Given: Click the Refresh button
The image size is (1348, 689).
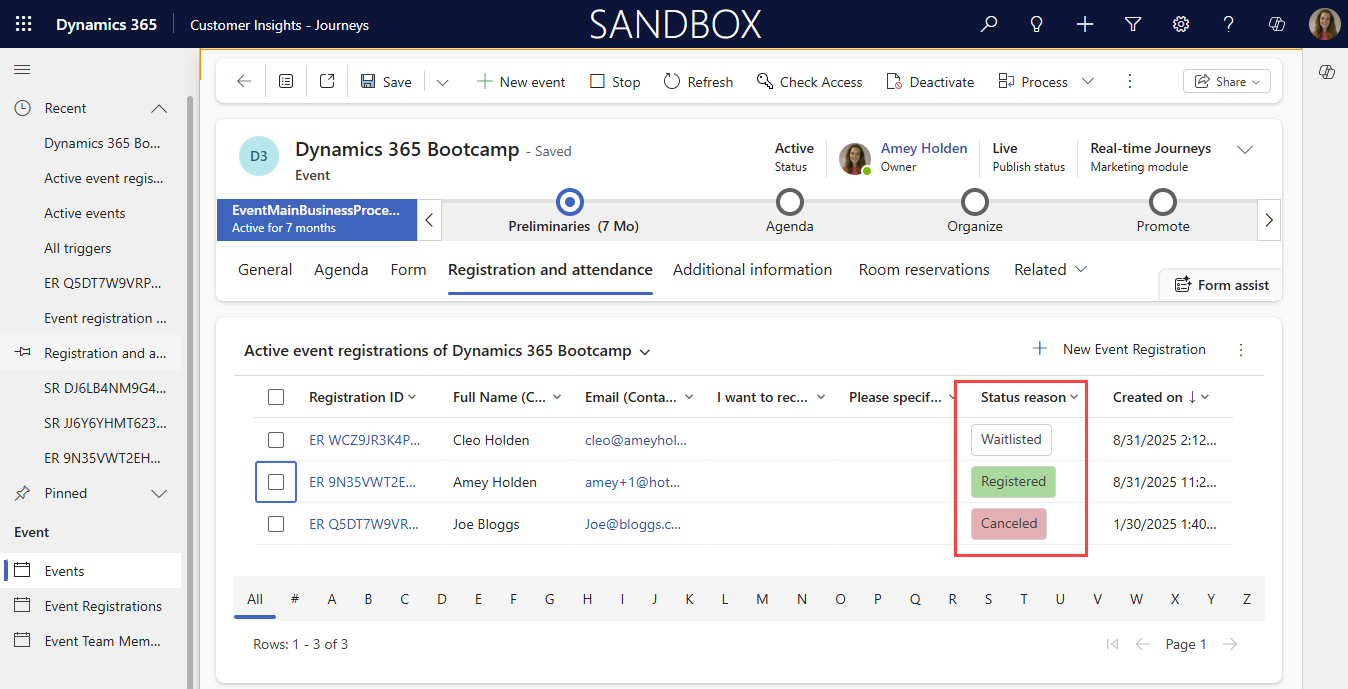Looking at the screenshot, I should point(698,82).
